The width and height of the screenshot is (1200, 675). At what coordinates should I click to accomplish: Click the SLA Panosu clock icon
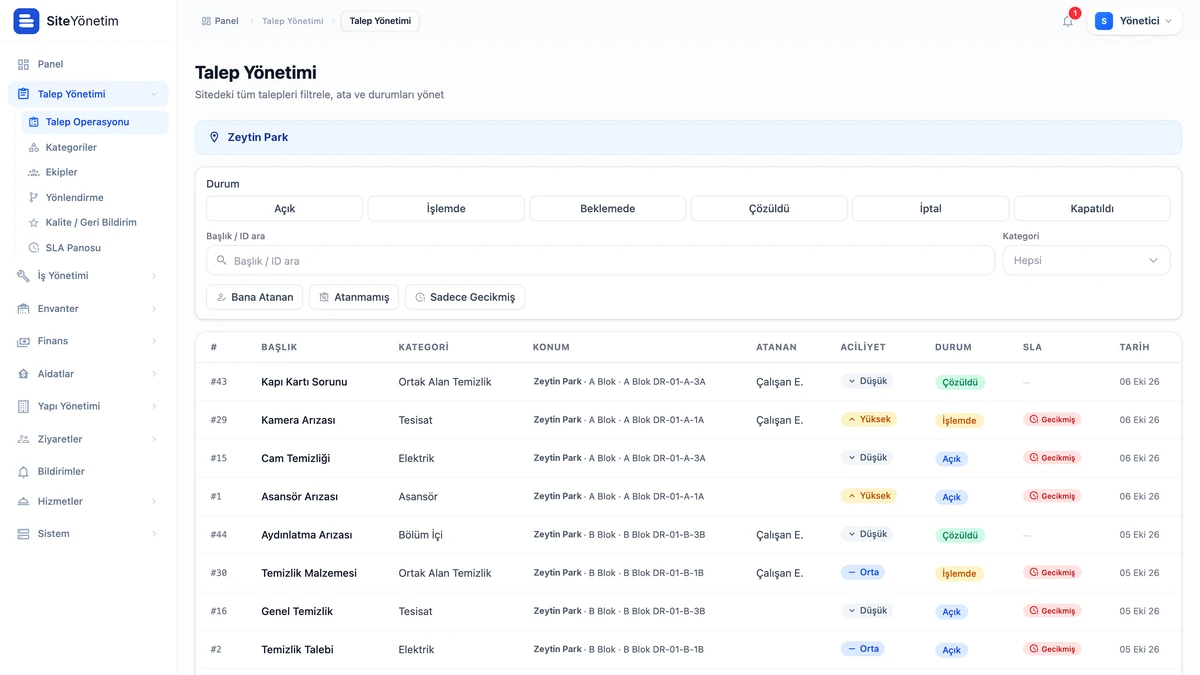[34, 247]
